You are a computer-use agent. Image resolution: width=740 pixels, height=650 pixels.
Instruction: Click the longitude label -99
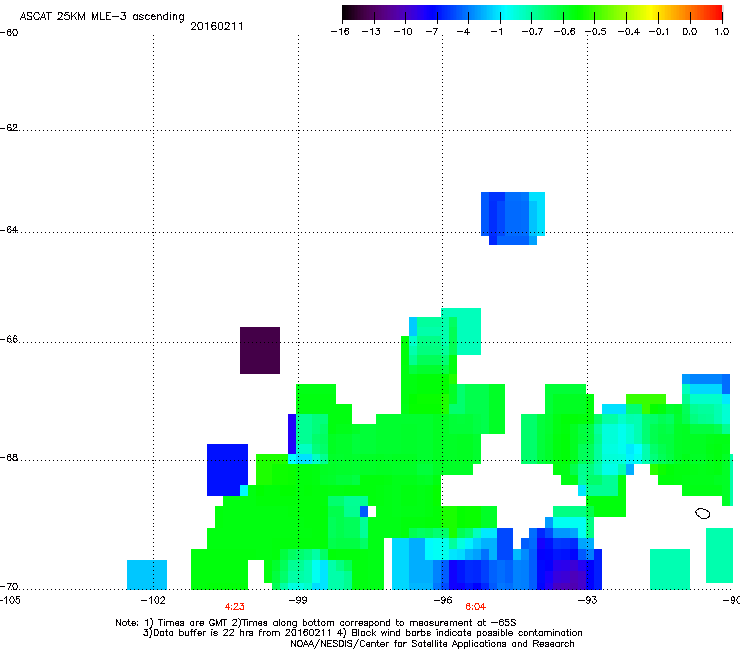click(x=298, y=600)
